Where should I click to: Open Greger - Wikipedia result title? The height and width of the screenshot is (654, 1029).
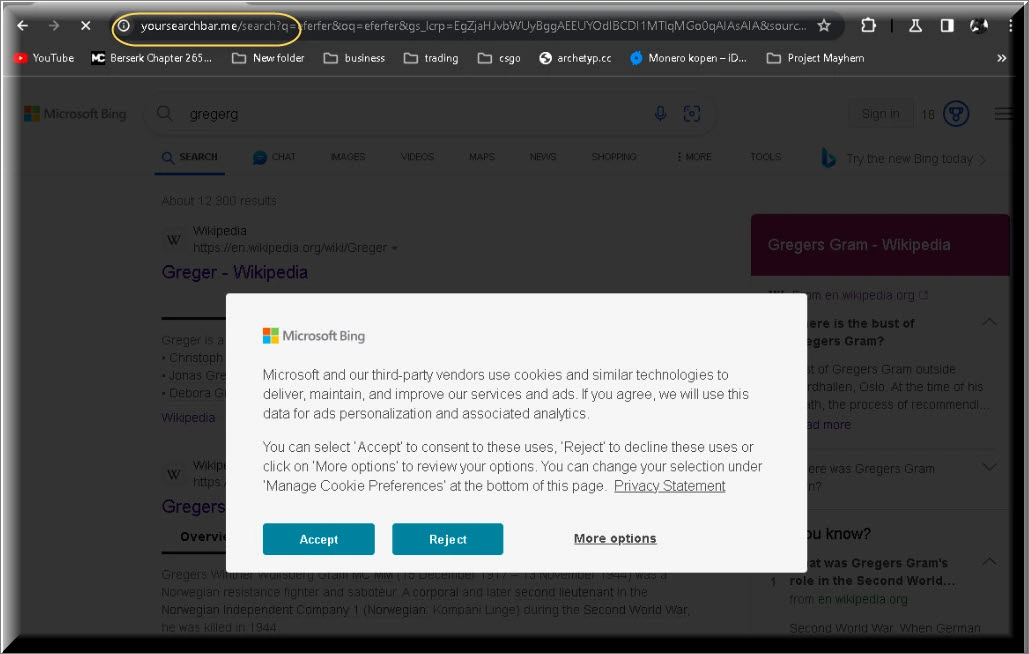[234, 272]
